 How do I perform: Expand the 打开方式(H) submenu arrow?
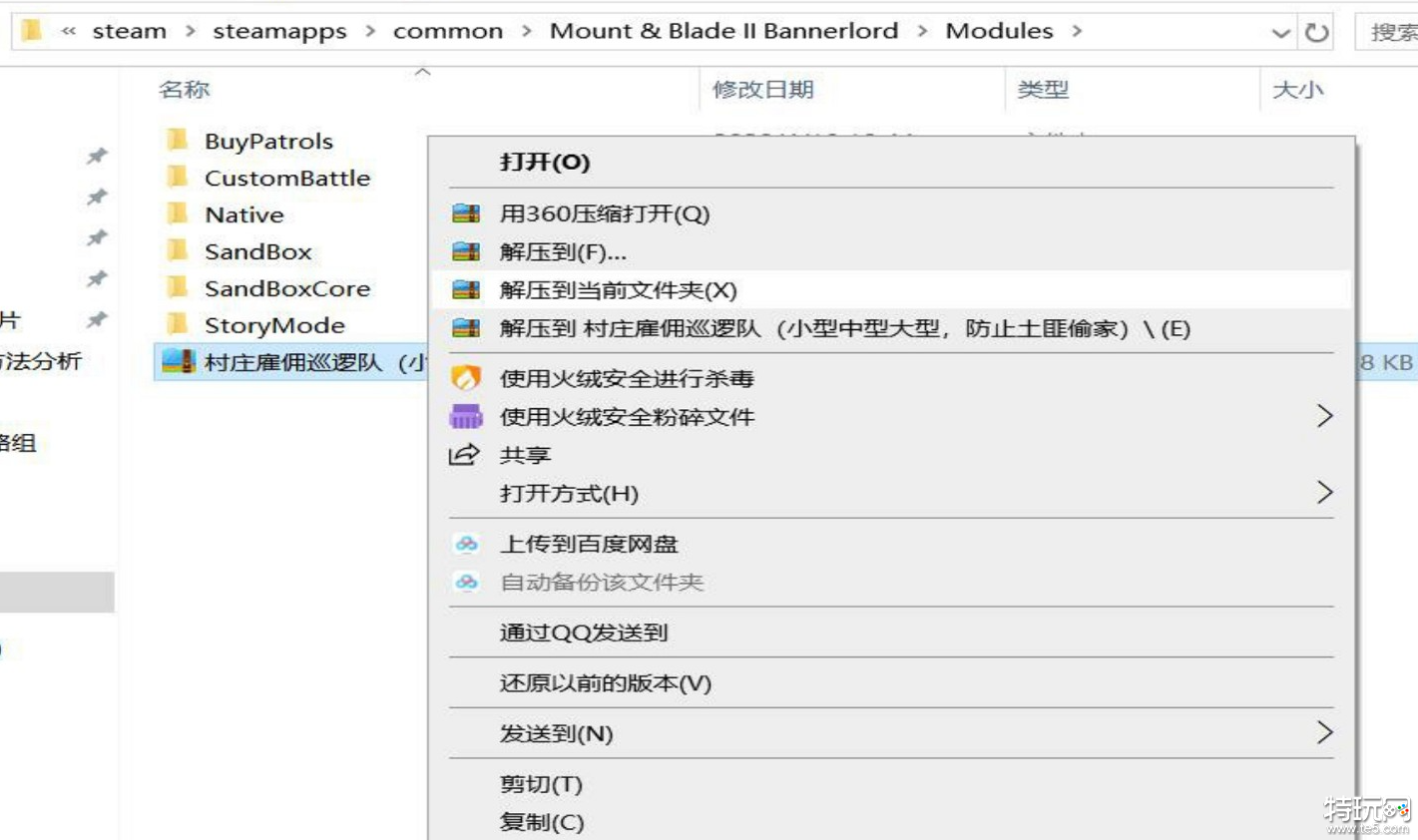click(x=1324, y=492)
